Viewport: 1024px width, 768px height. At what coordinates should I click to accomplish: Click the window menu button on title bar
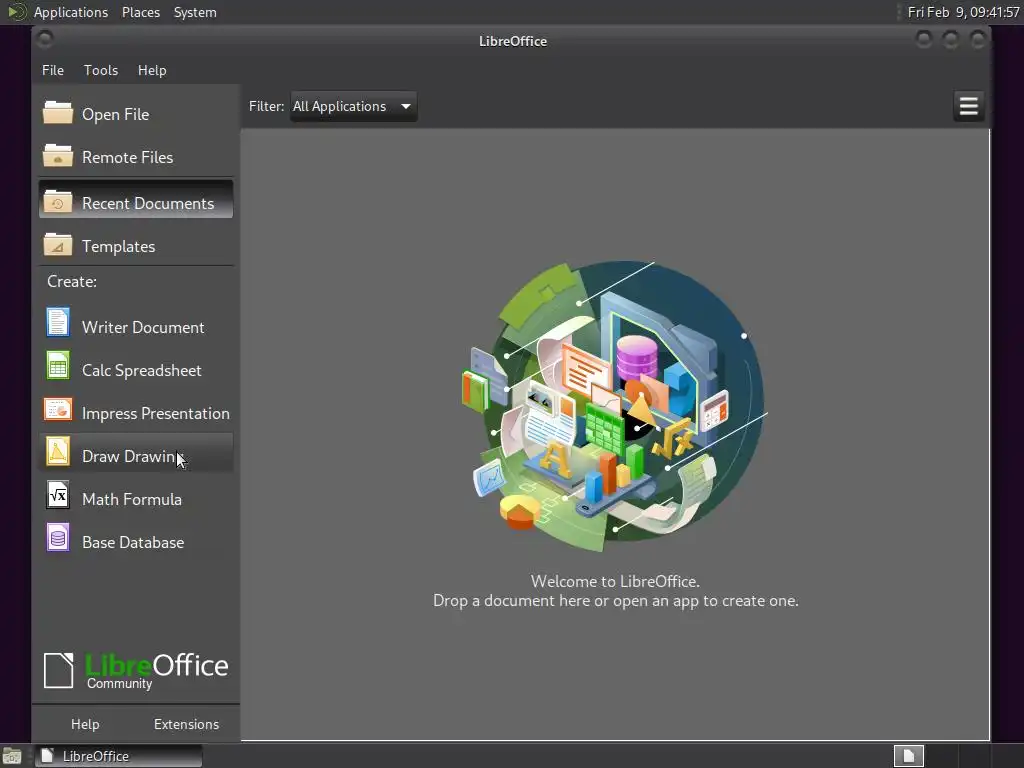pyautogui.click(x=45, y=40)
